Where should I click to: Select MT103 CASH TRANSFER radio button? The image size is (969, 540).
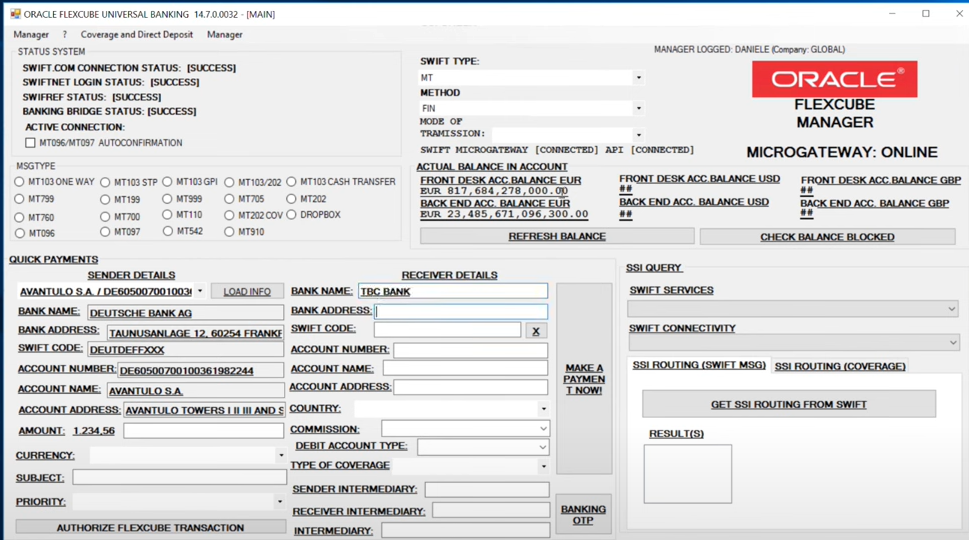click(291, 182)
